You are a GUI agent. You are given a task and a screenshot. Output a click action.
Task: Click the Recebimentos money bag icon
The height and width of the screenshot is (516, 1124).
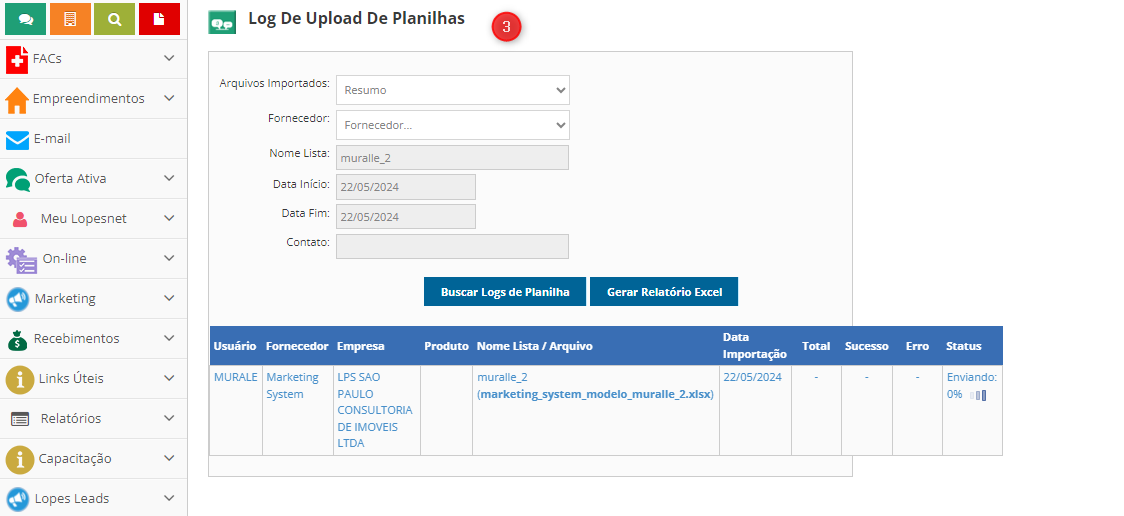pos(18,340)
